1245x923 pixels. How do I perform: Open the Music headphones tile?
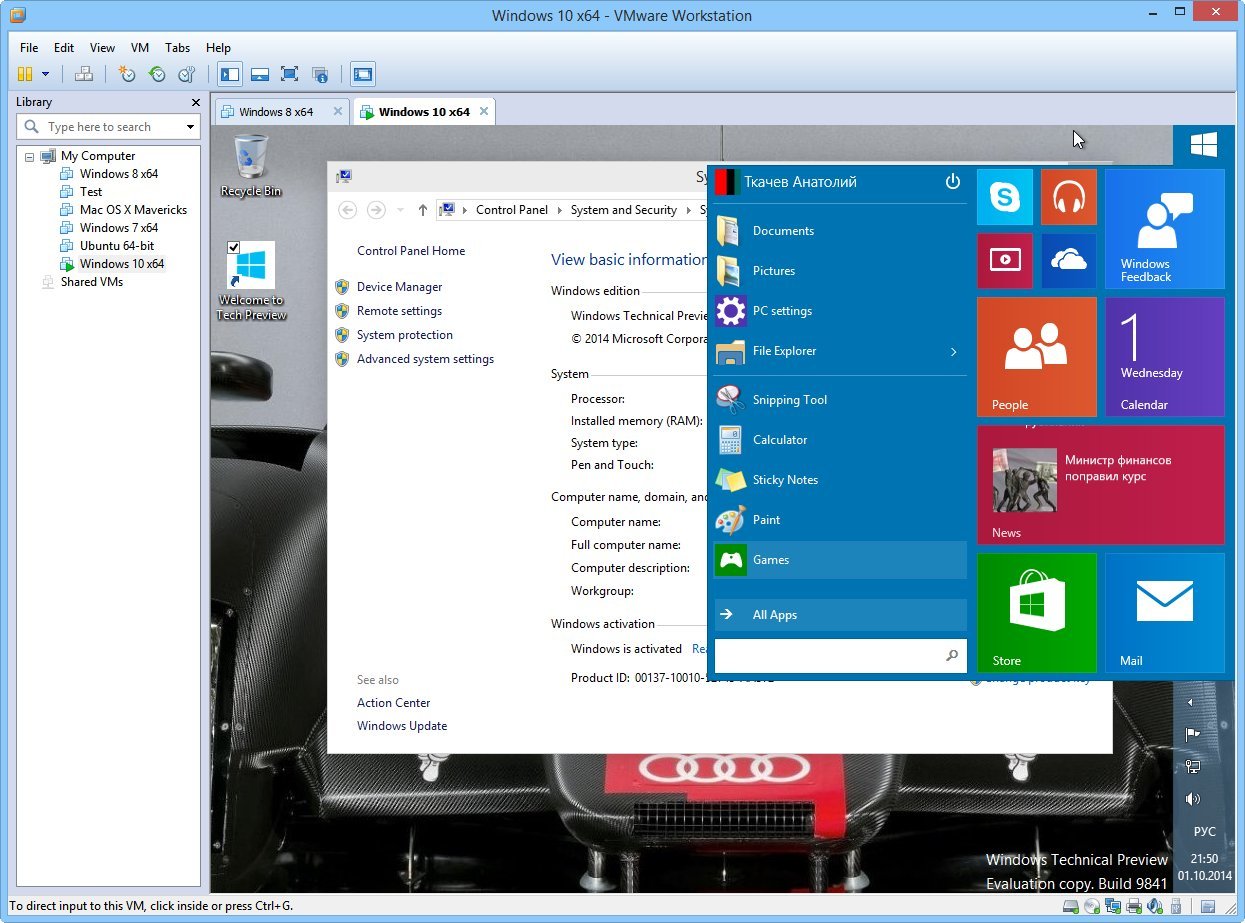coord(1068,197)
